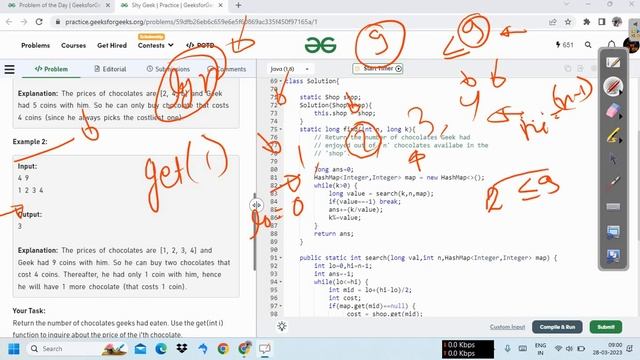
Task: Click the microphone icon in the system tray
Action: 507,349
